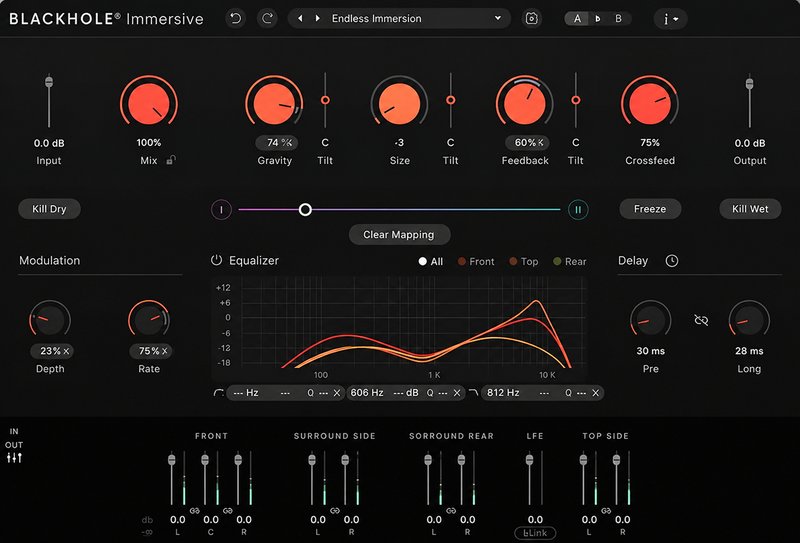This screenshot has height=543, width=800.
Task: Click the high shelf filter shape icon
Action: point(473,392)
